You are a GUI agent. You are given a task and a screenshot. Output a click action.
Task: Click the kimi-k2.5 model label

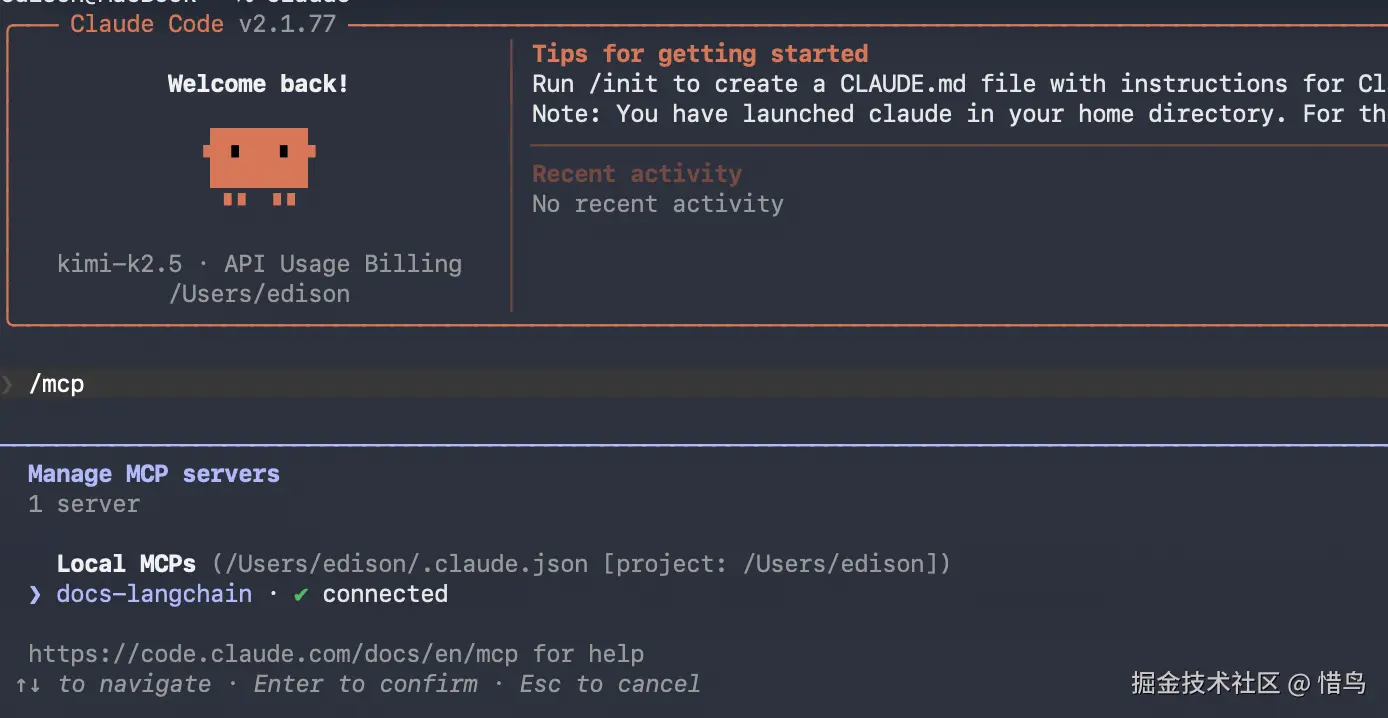coord(120,264)
